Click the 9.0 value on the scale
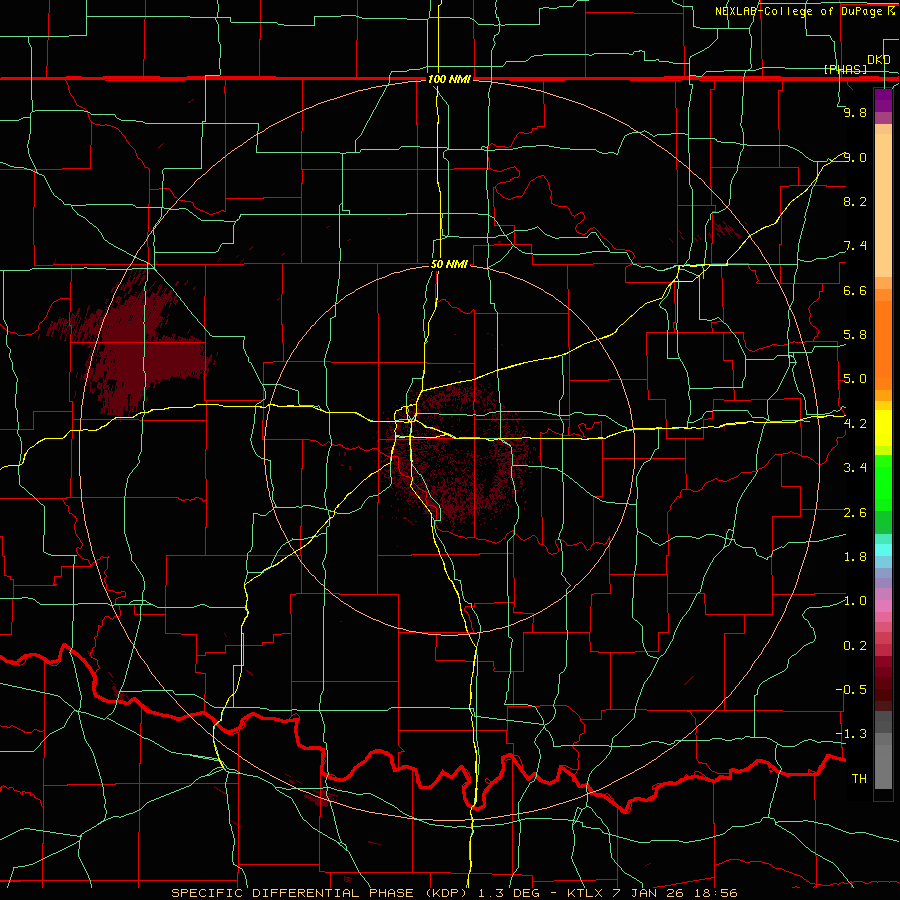 point(855,157)
